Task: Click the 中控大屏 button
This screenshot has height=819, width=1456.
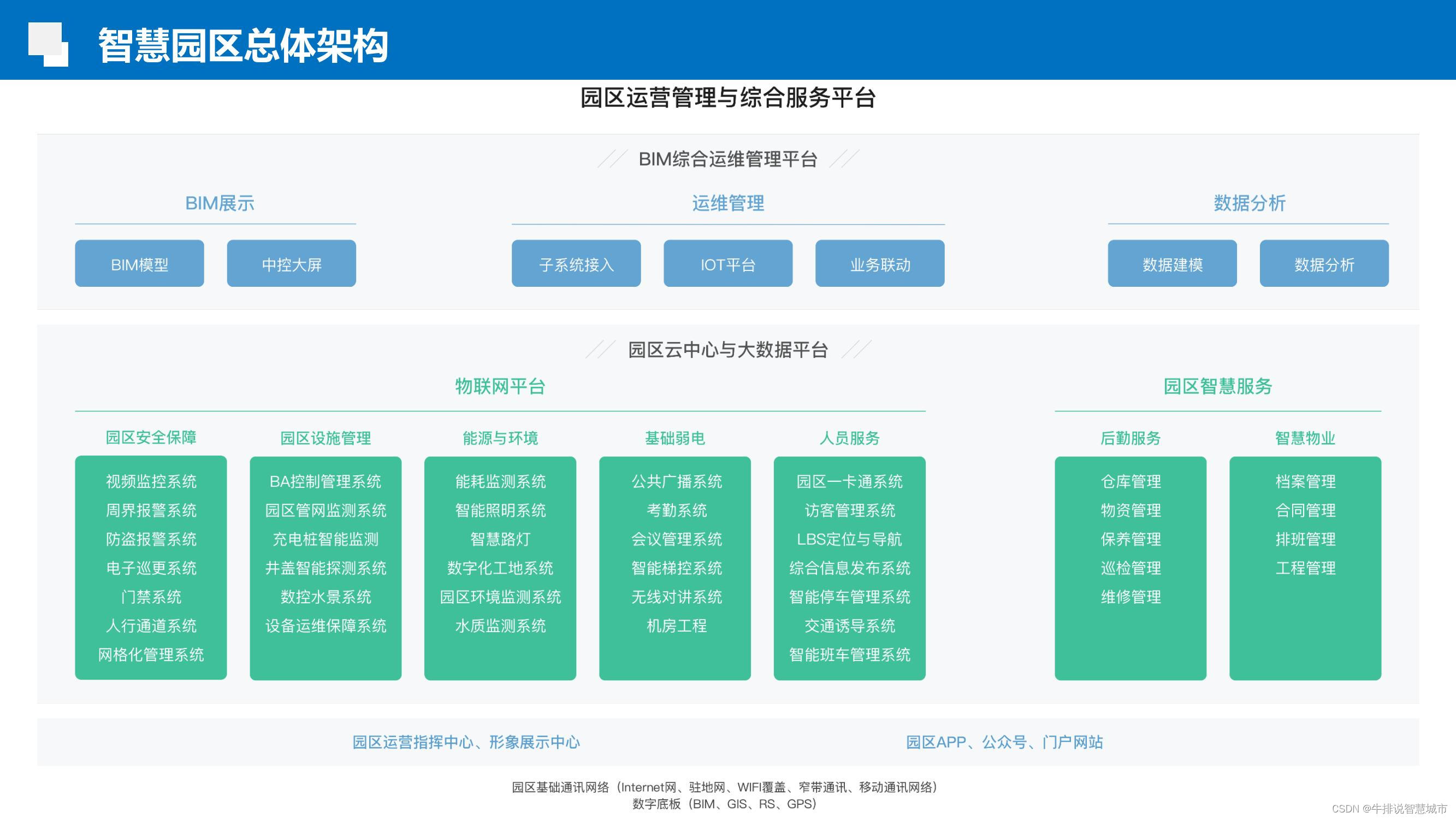Action: point(291,263)
